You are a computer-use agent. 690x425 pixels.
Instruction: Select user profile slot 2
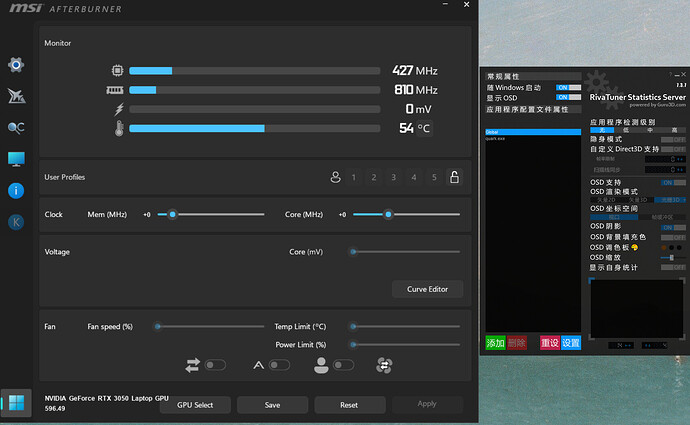[x=374, y=177]
